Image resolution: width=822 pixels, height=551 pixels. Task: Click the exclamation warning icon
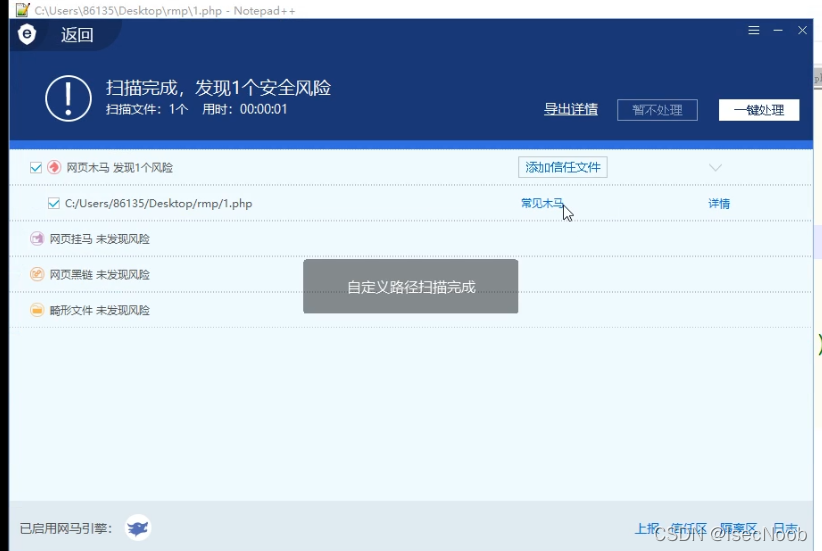(68, 99)
